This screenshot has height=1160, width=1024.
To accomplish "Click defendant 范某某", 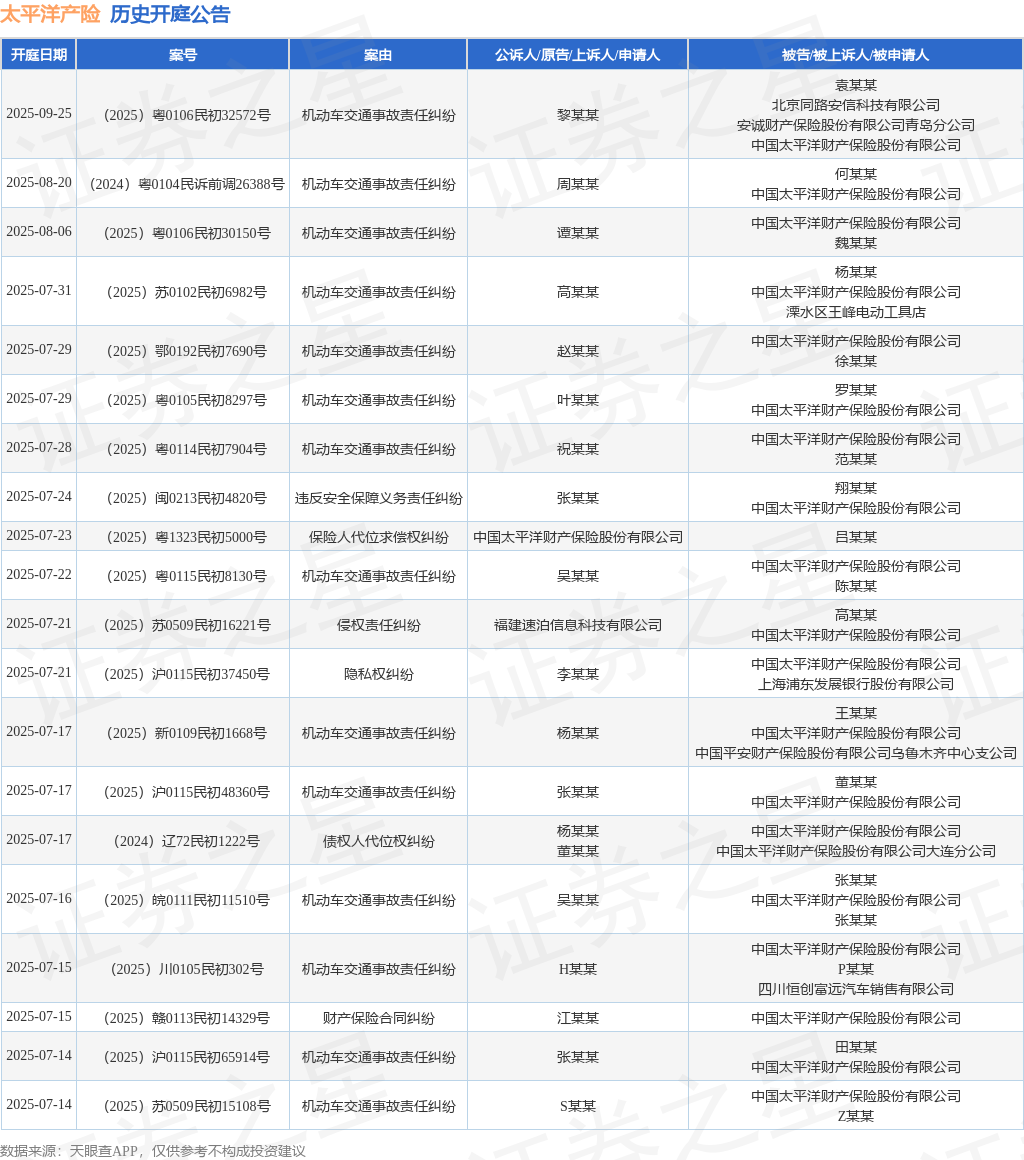I will pyautogui.click(x=856, y=459).
